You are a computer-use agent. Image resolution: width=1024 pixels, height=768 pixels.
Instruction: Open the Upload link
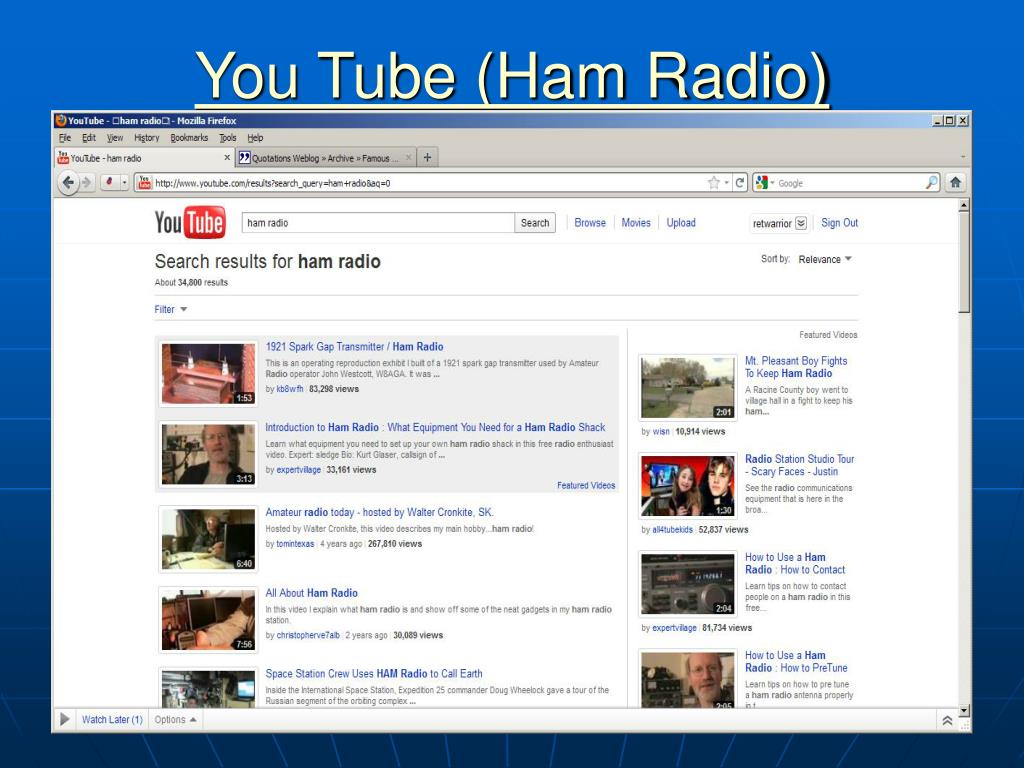[x=680, y=223]
